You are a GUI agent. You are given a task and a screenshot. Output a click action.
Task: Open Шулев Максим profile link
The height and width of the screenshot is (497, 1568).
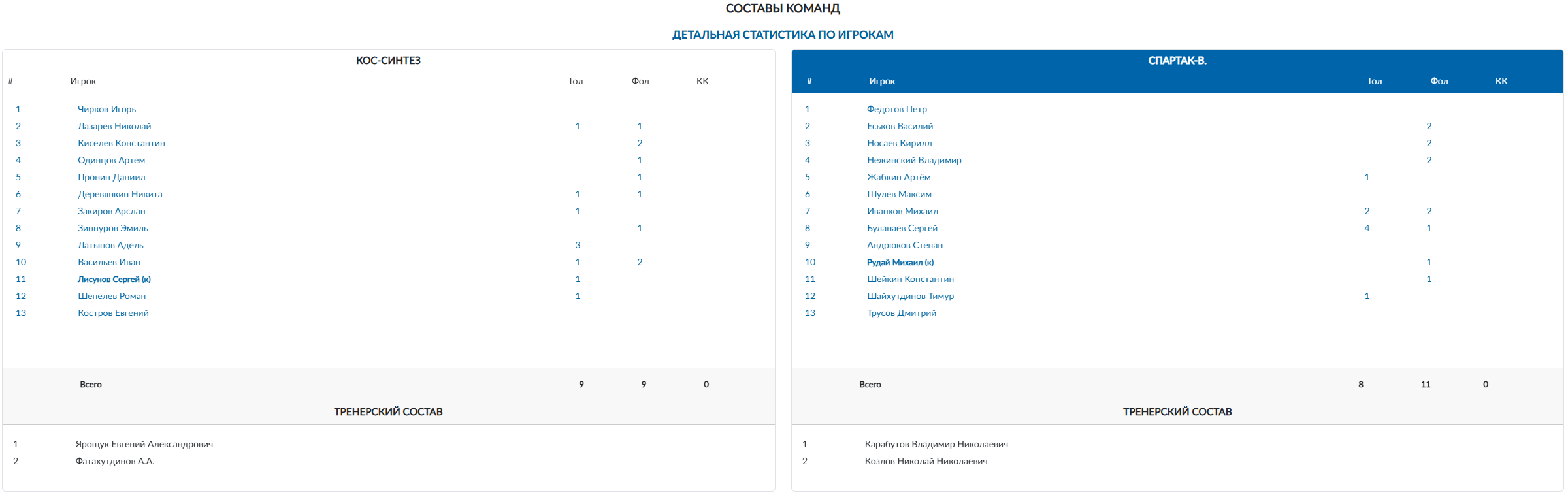tap(900, 194)
